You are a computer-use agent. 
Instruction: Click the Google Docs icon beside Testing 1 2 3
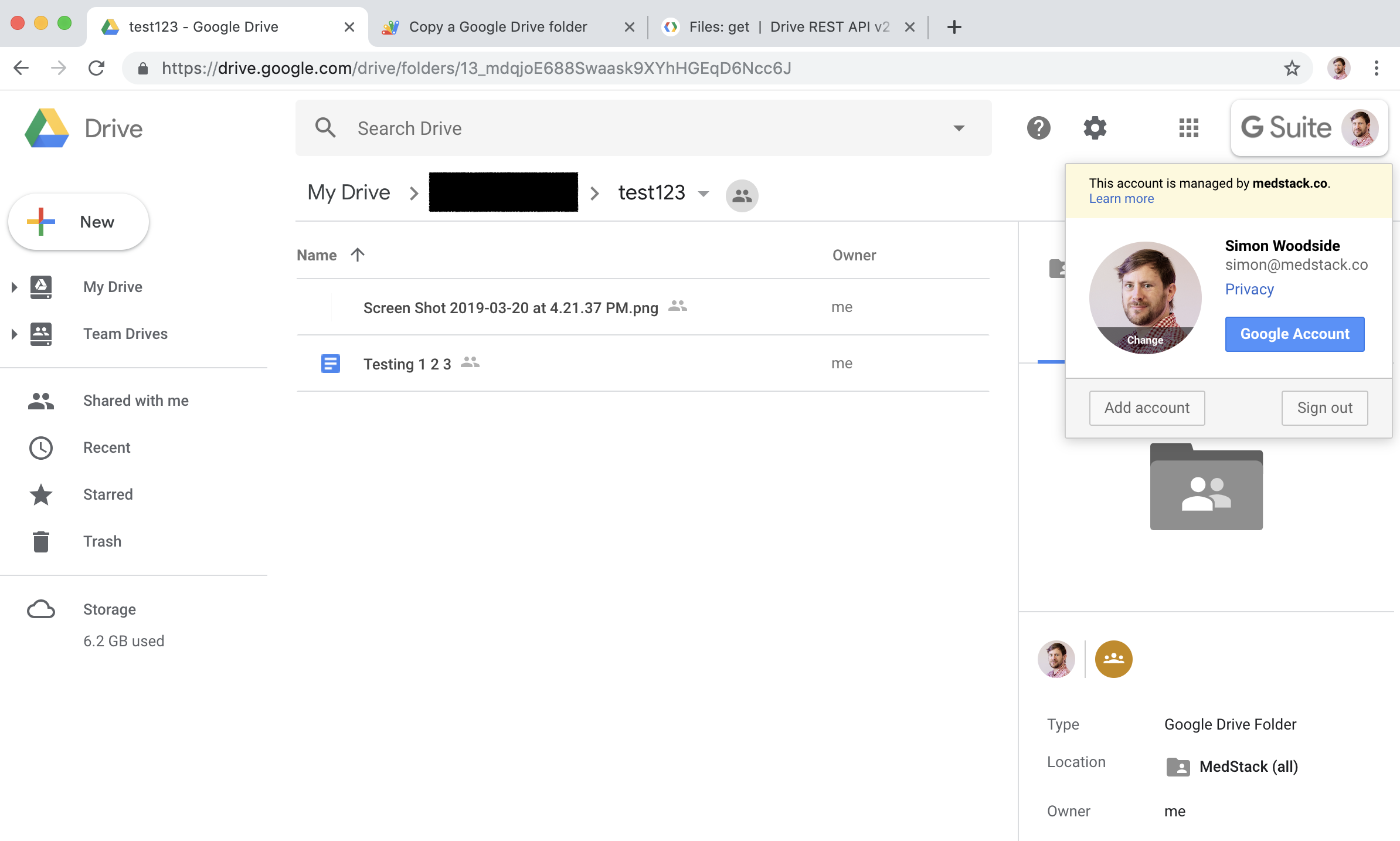point(330,364)
